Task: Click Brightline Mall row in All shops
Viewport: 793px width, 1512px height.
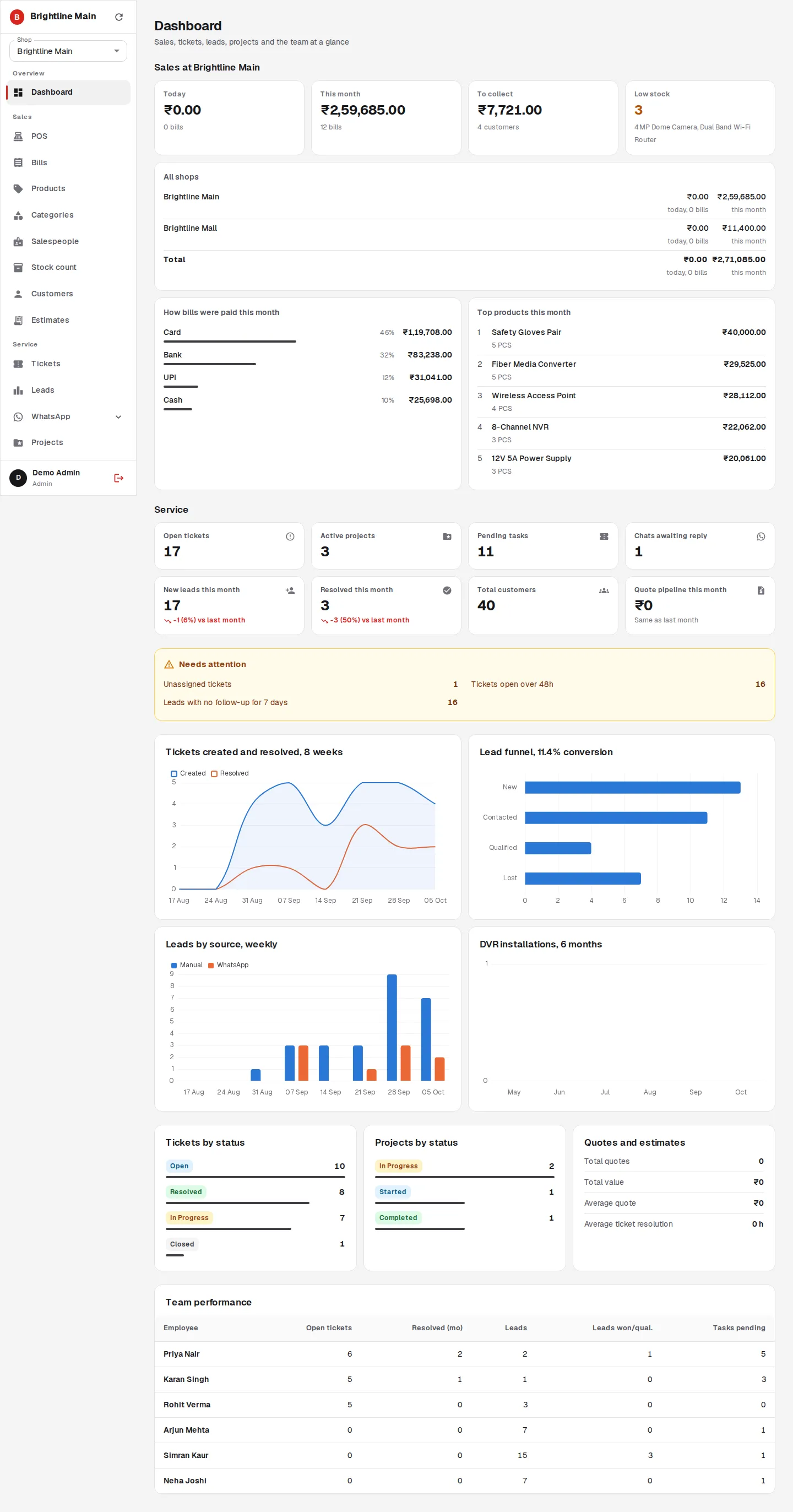Action: tap(464, 235)
